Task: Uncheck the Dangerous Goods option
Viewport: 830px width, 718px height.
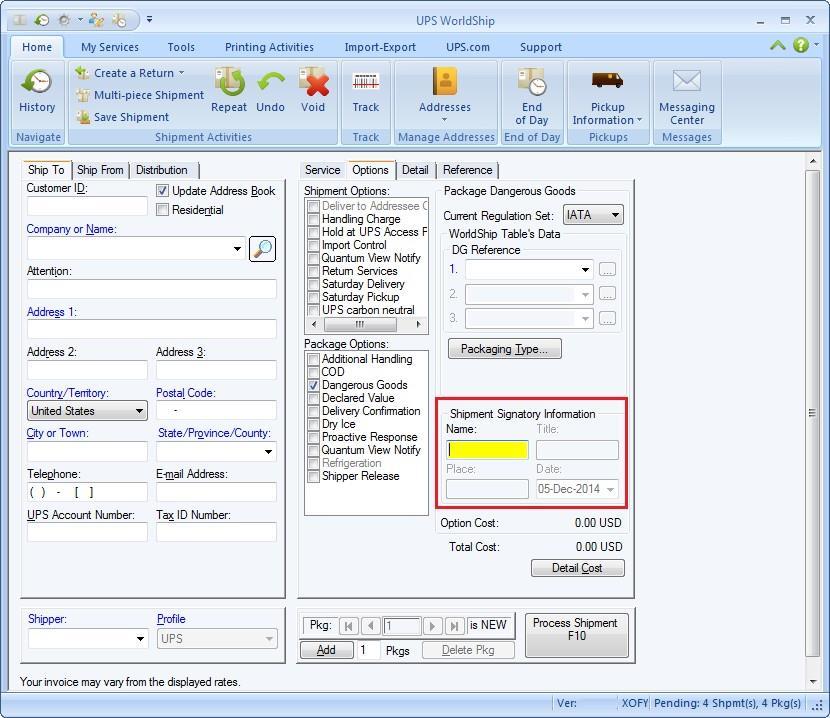Action: (x=313, y=385)
